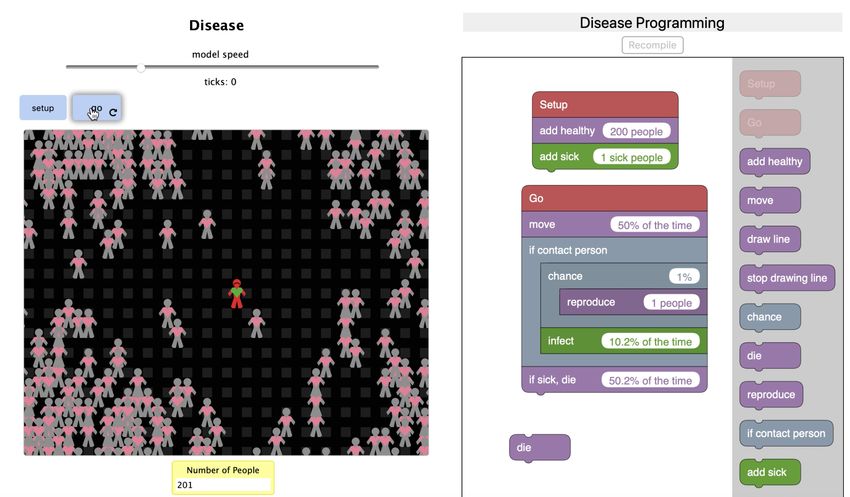Select the infect block in workspace
Viewport: 850px width, 497px height.
click(624, 341)
